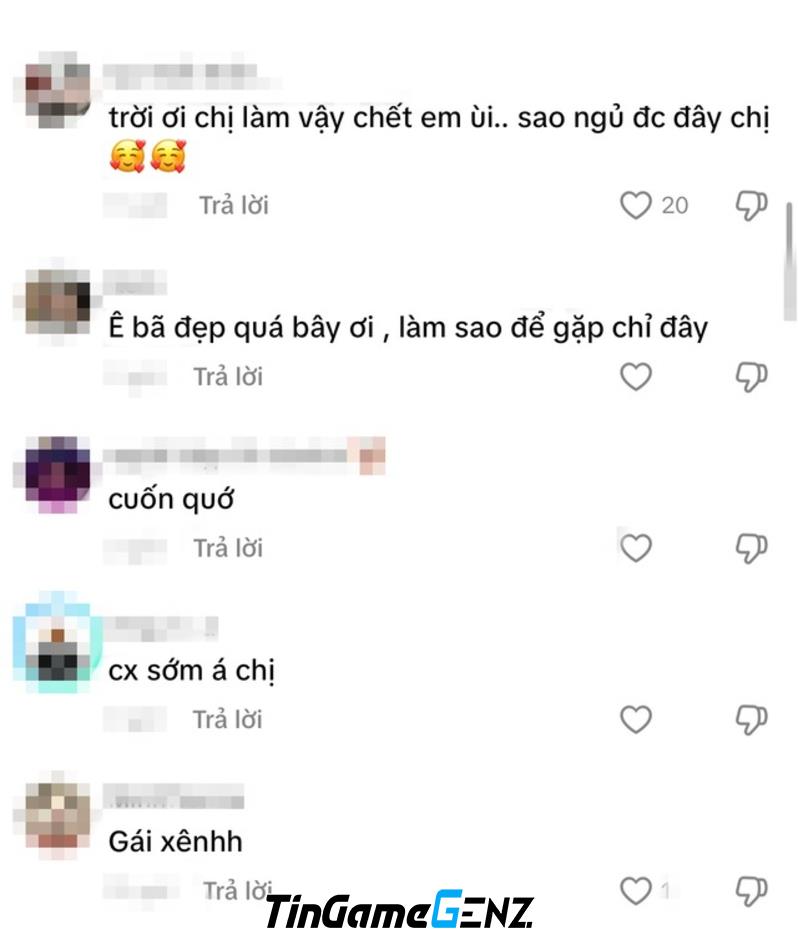Click 'Trả lời' under 'cuốn quớ'
This screenshot has width=798, height=940.
pyautogui.click(x=228, y=548)
